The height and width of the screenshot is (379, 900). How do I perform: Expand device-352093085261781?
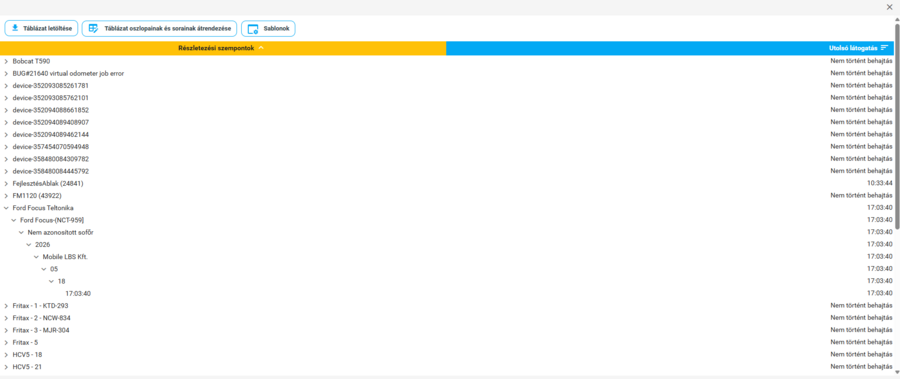6,86
